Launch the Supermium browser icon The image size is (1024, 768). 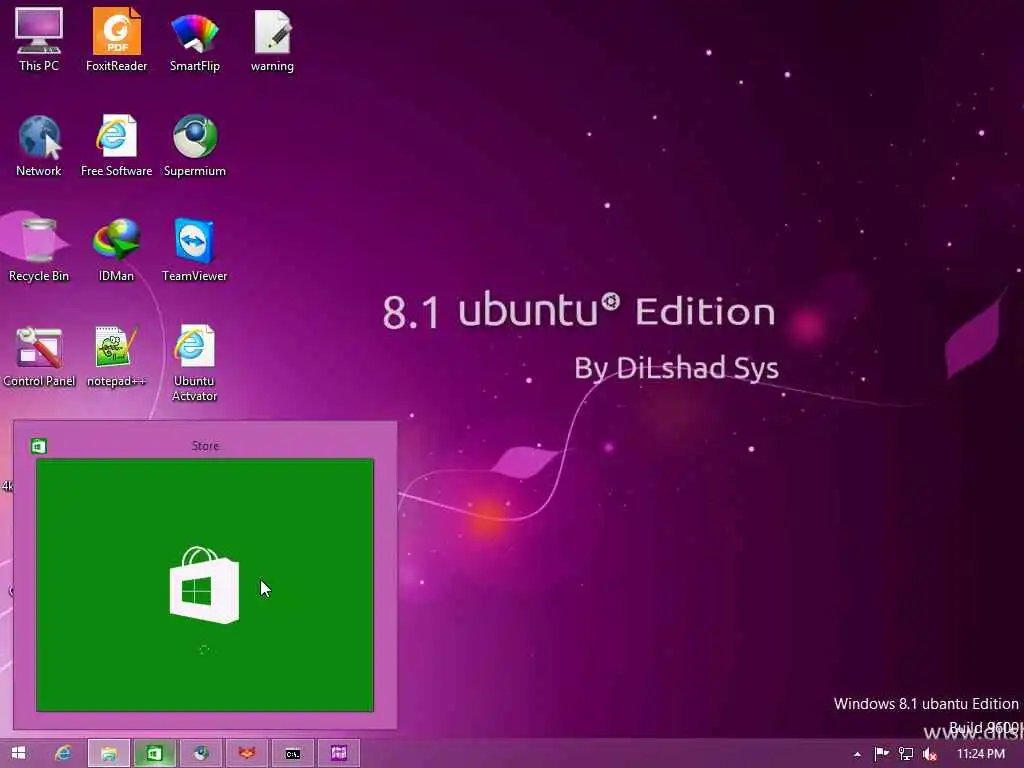point(195,145)
